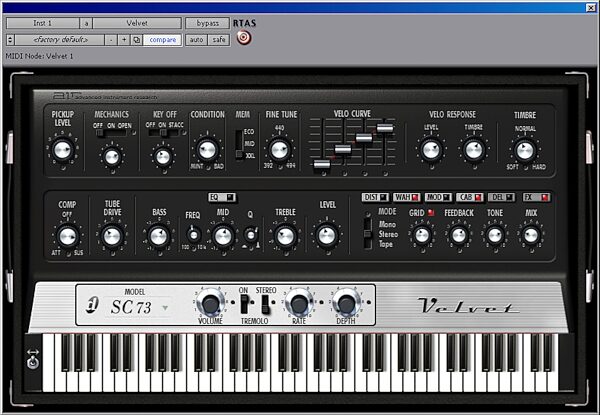Click the Velvet logo on silver panel
Viewport: 600px width, 415px height.
pyautogui.click(x=470, y=305)
